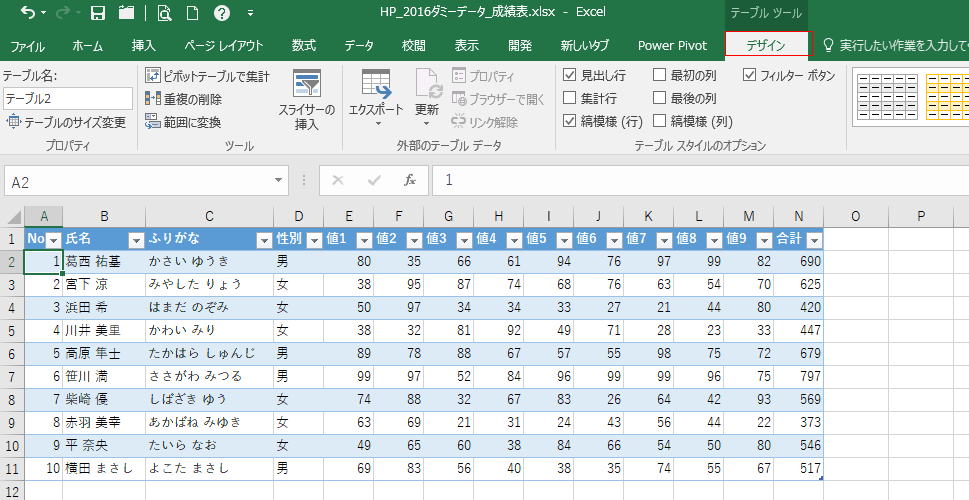Switch to the Power Pivot tab
Viewport: 969px width, 500px height.
[x=672, y=45]
